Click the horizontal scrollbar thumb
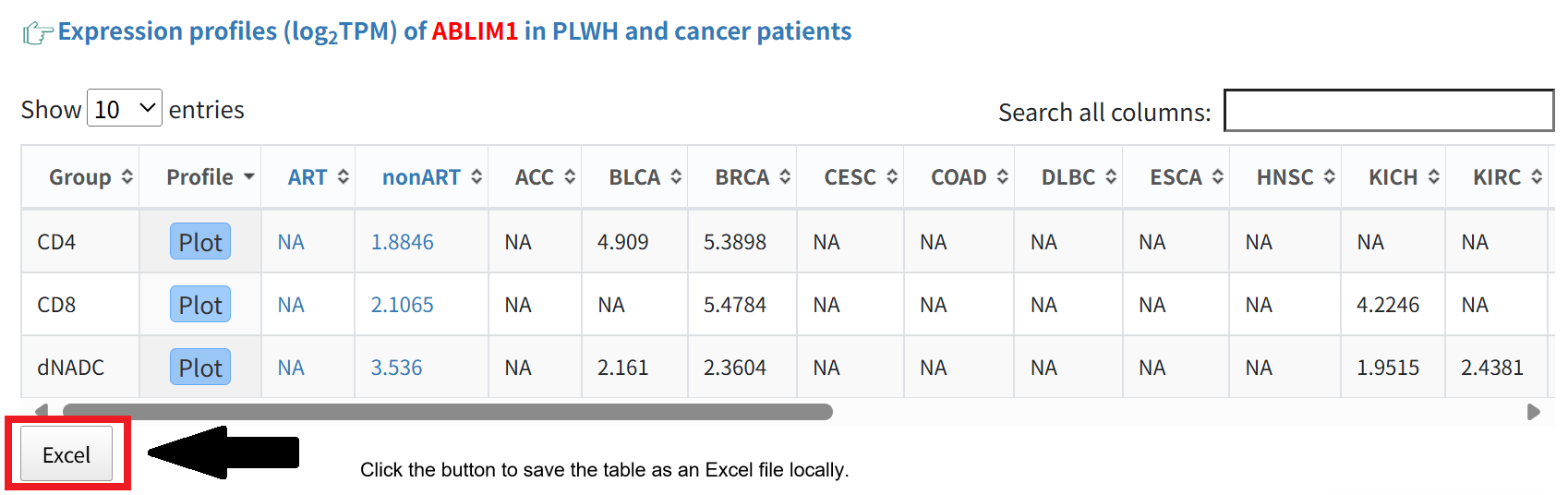 coord(447,412)
